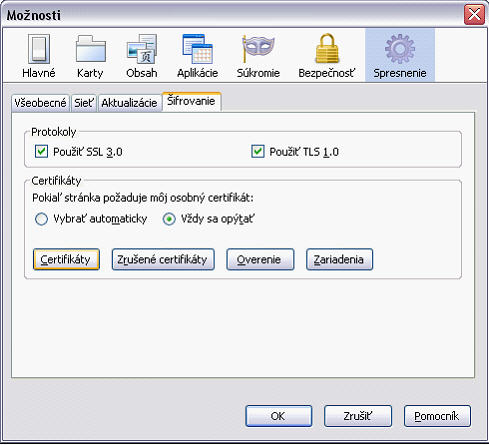Select the Šifrovanie tab
The image size is (489, 445).
191,101
